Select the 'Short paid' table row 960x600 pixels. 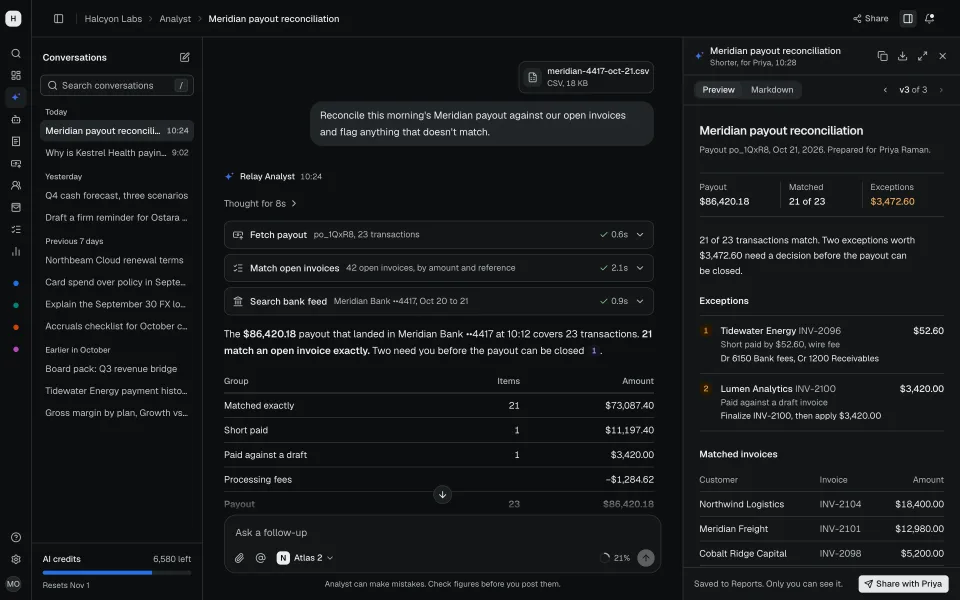click(438, 430)
